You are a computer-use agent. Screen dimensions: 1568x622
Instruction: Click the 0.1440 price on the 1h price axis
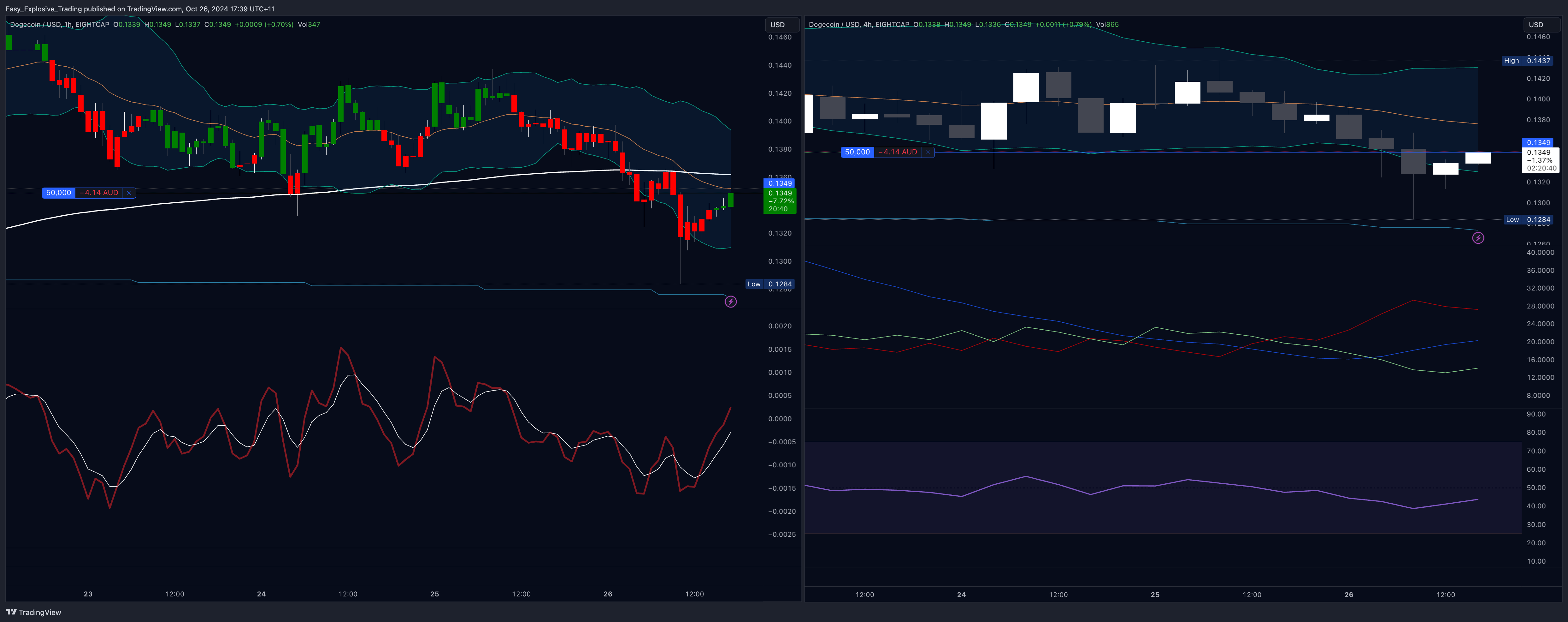780,65
